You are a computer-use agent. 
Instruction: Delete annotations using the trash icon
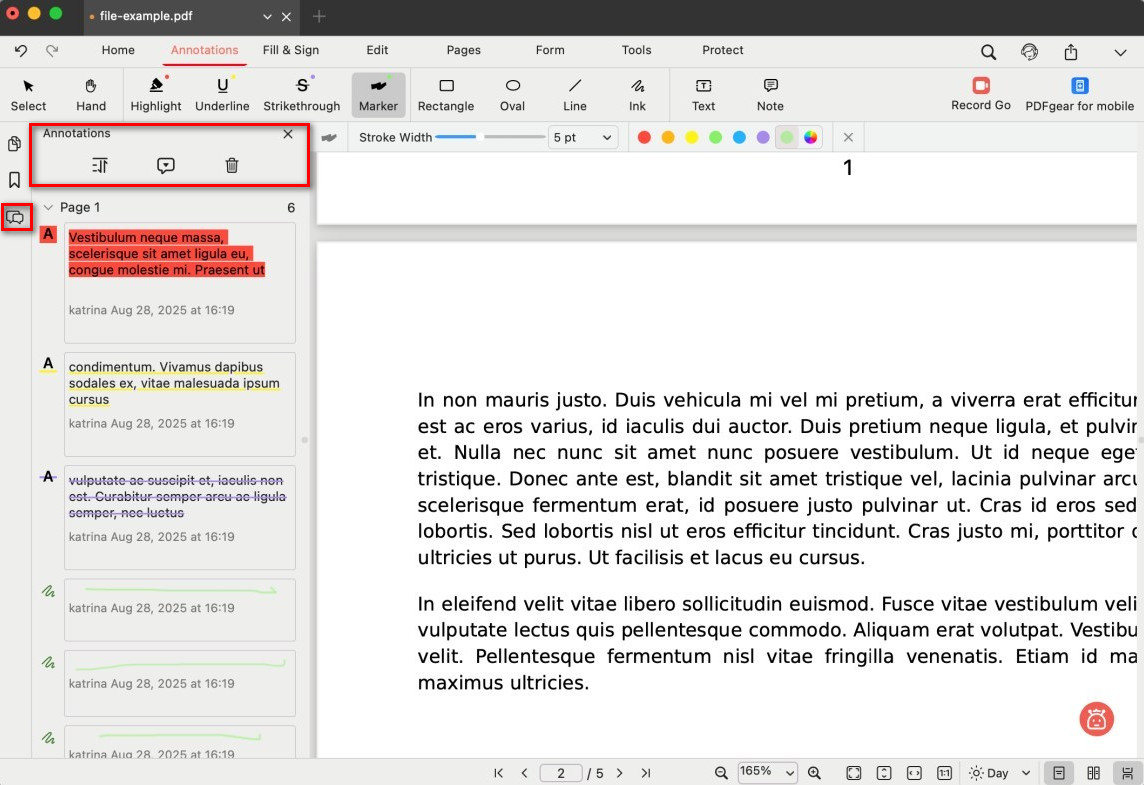(231, 165)
